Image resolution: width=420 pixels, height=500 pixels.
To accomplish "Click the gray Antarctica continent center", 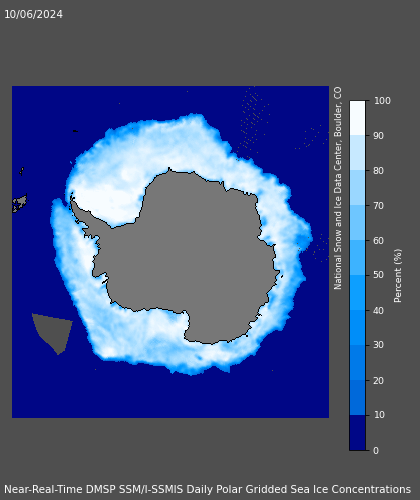I will [x=197, y=253].
